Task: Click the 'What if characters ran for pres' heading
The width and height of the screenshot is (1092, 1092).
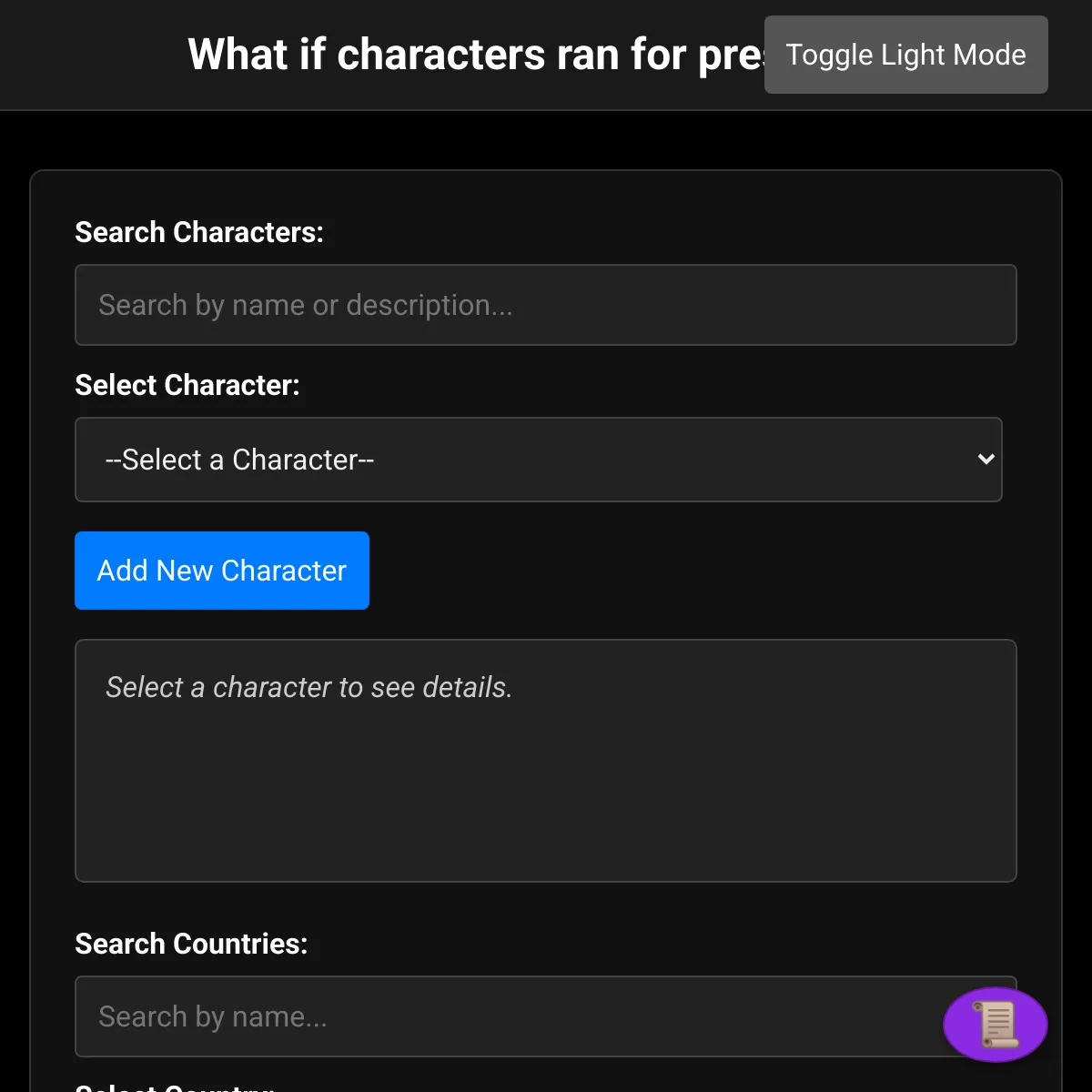Action: tap(476, 55)
